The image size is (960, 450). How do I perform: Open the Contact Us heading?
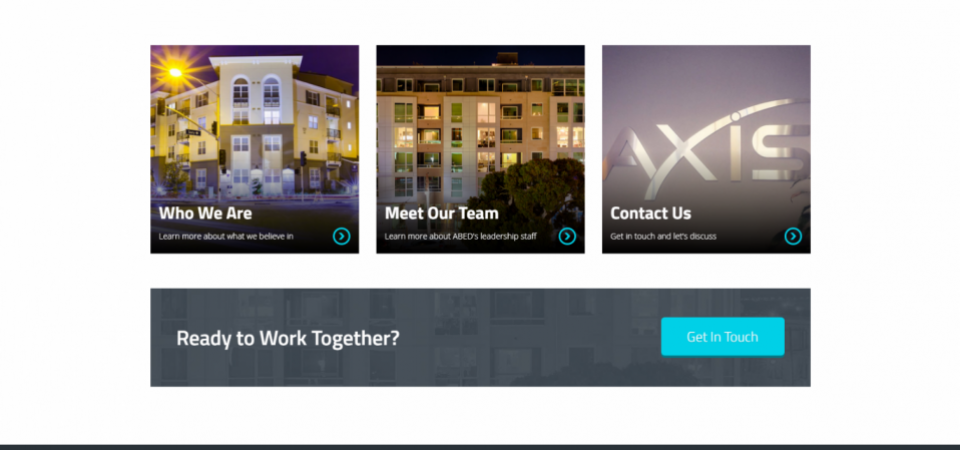[x=650, y=213]
